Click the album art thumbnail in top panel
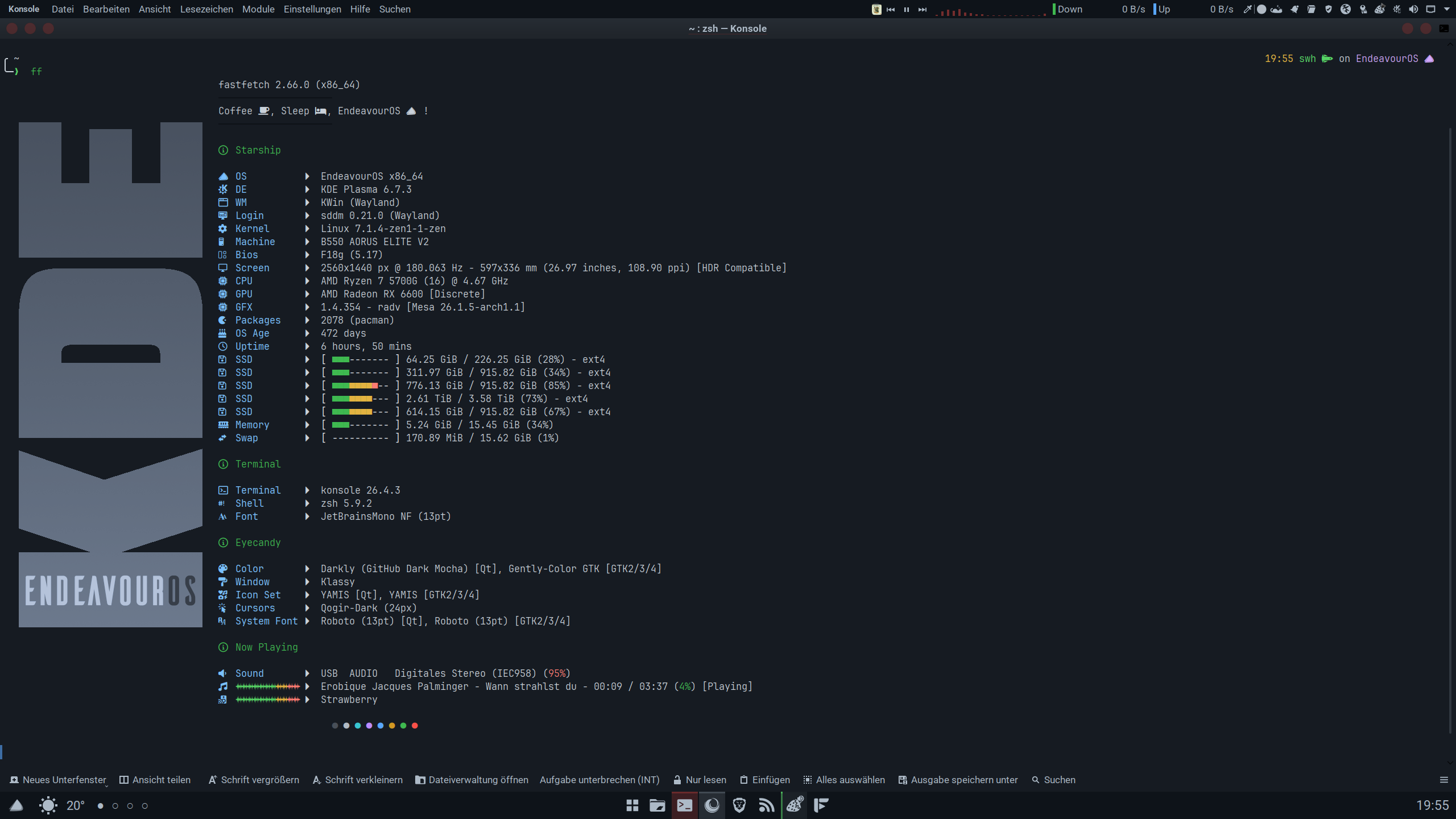The width and height of the screenshot is (1456, 819). pyautogui.click(x=876, y=9)
